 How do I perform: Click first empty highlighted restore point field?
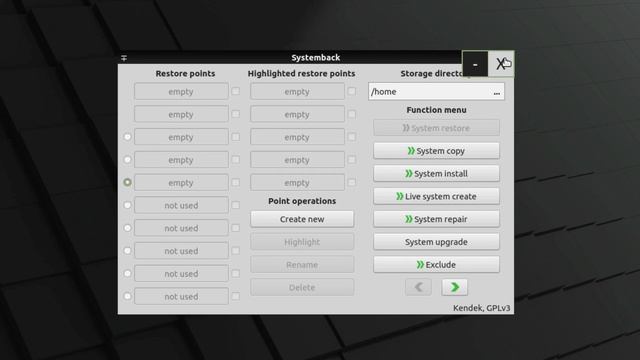tap(297, 92)
